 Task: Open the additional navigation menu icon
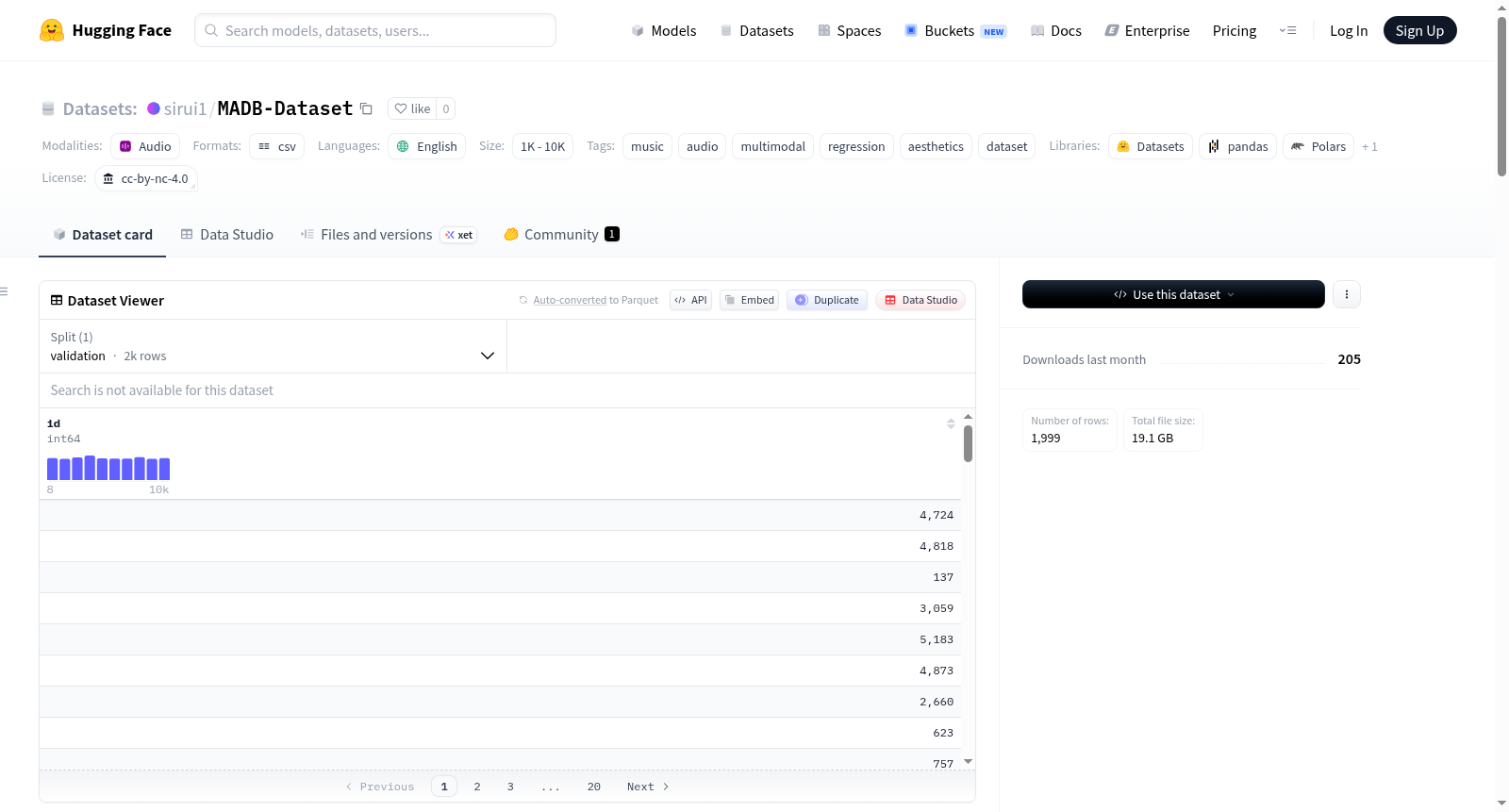(x=1287, y=30)
